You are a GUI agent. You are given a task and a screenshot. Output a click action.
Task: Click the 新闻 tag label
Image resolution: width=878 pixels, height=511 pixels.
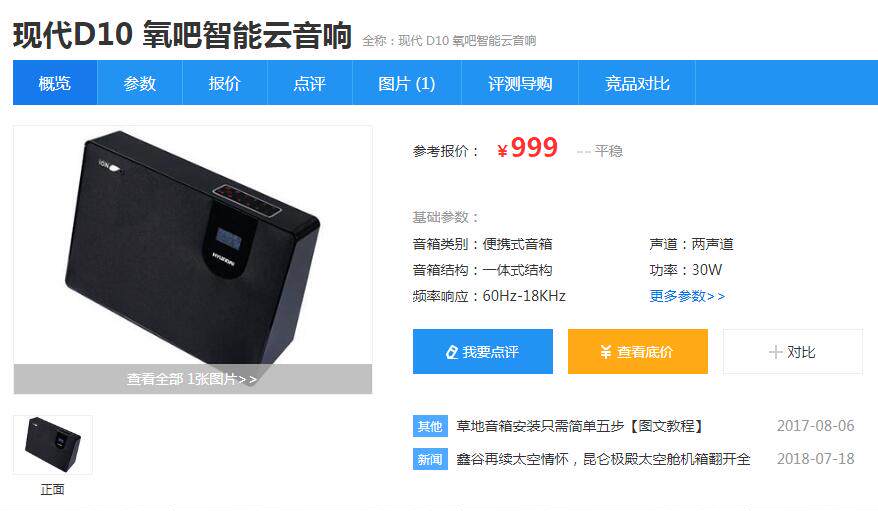(x=430, y=460)
